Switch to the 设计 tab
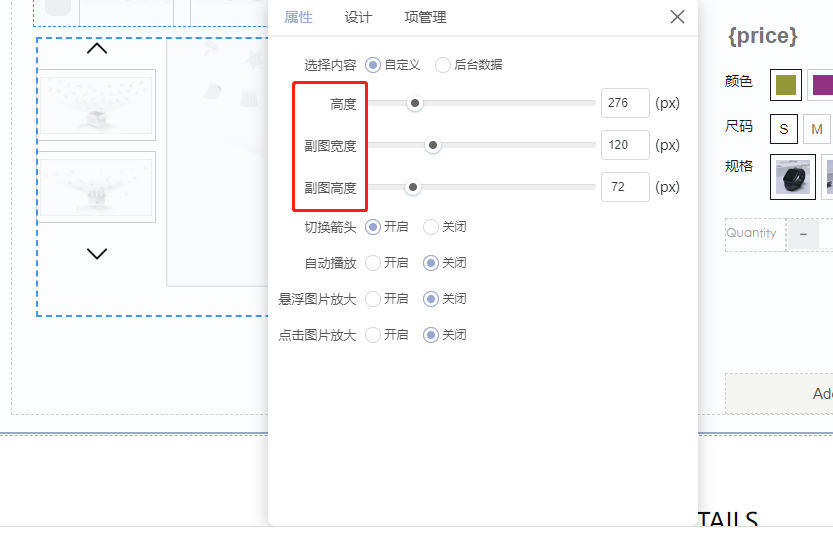The width and height of the screenshot is (833, 549). point(358,17)
